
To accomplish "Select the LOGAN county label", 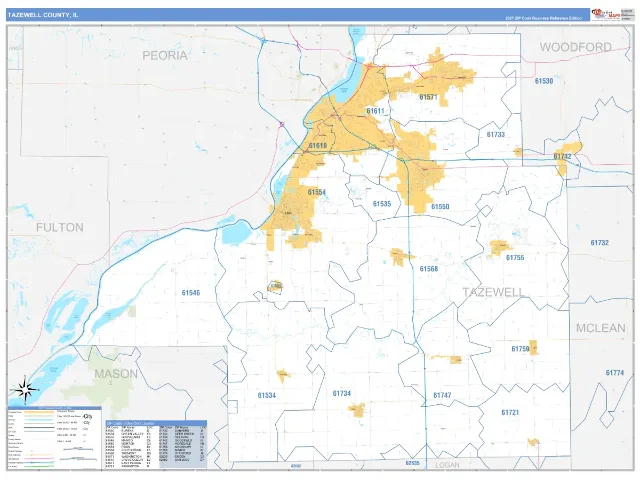I will (x=447, y=464).
